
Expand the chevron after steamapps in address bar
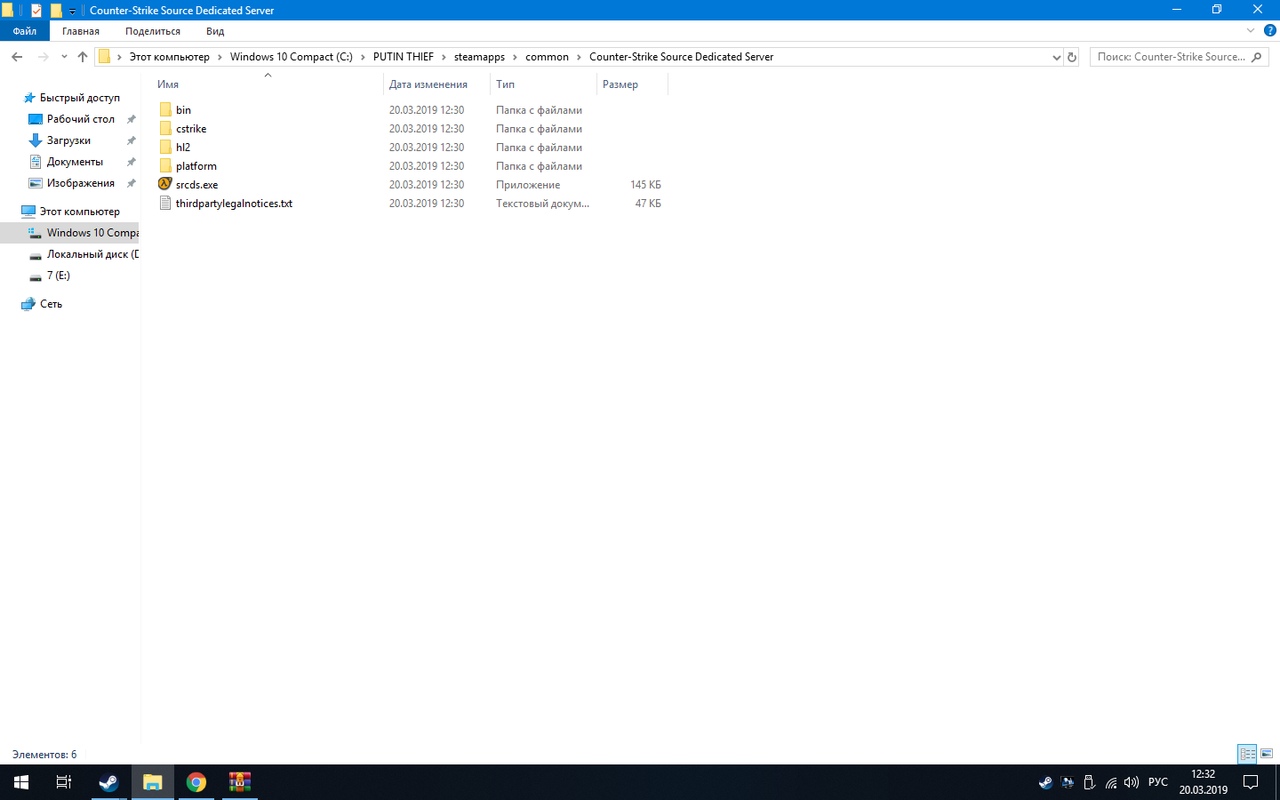point(515,57)
